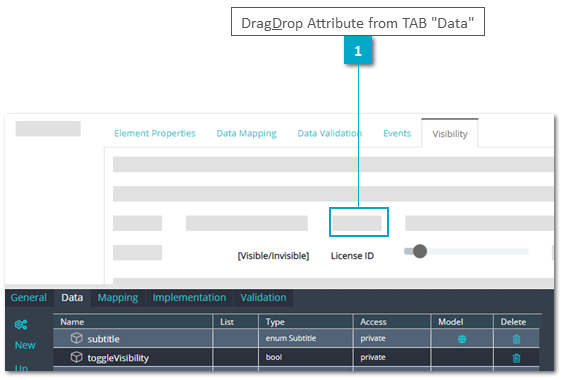
Task: Open the Validation tab in bottom panel
Action: click(x=263, y=297)
